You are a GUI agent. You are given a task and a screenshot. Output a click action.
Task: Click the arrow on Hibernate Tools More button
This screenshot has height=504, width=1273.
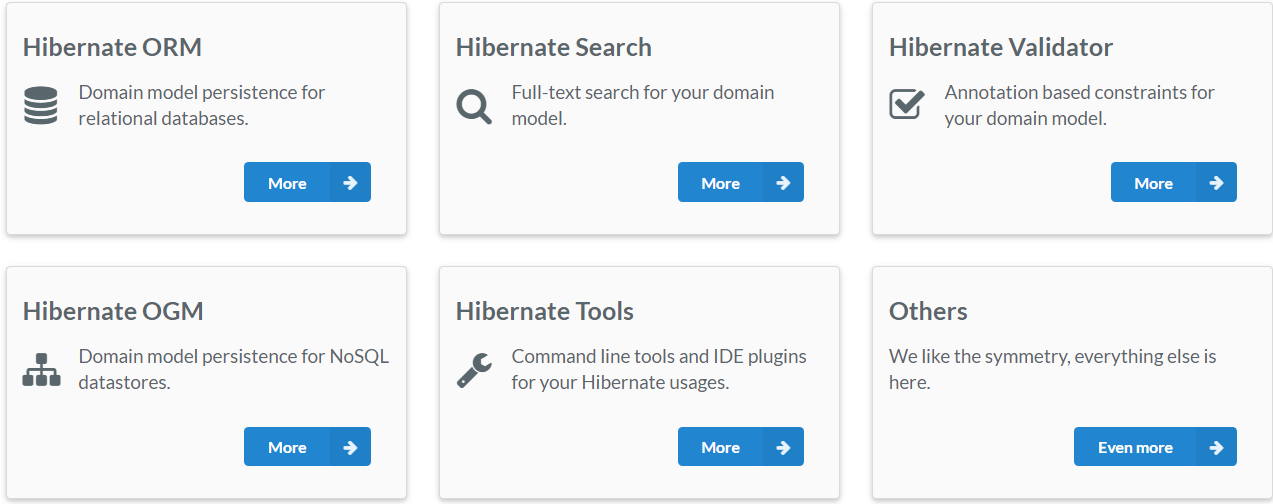click(x=783, y=447)
